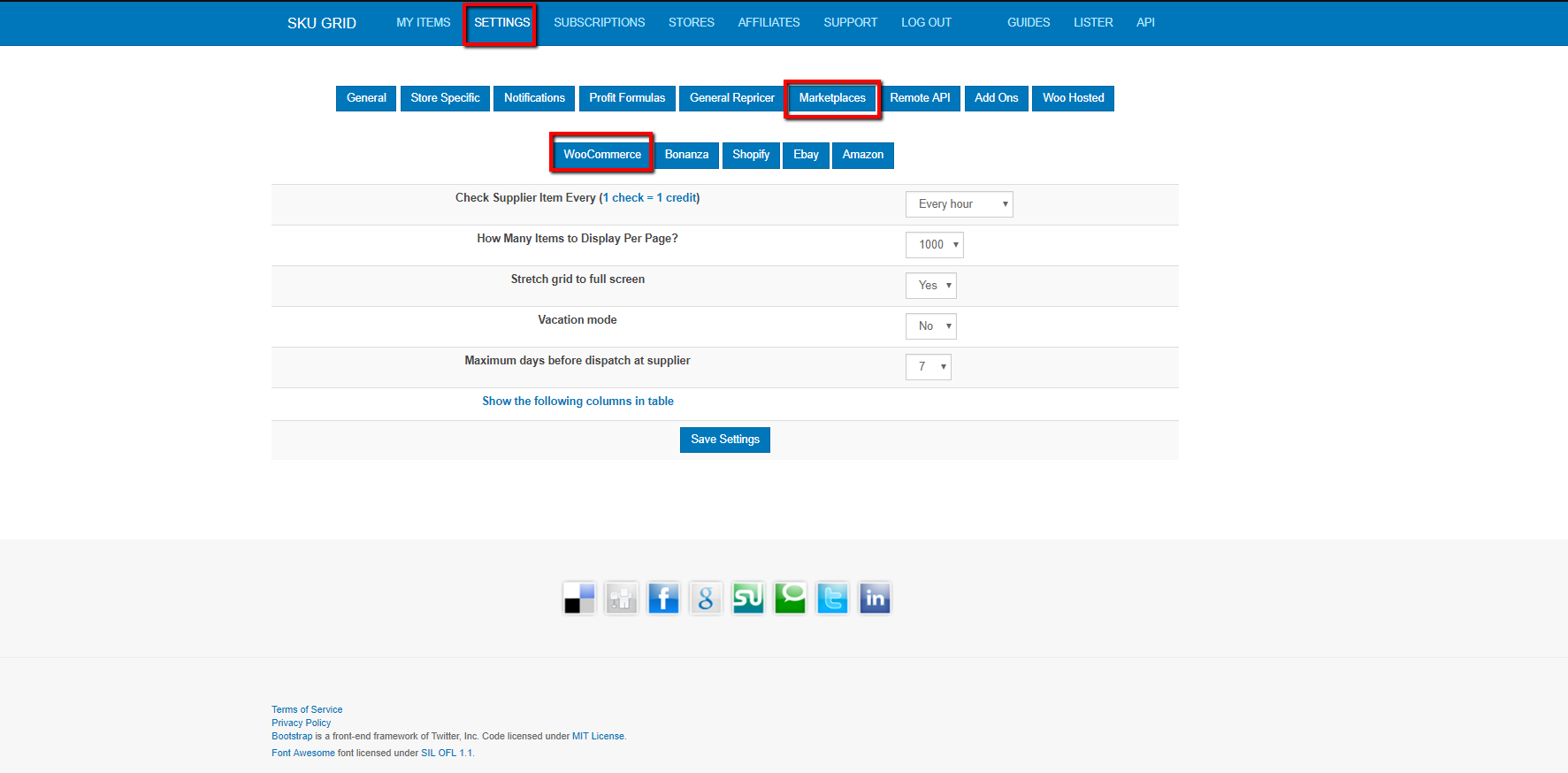Switch to the Store Specific tab
Viewport: 1568px width, 773px height.
point(445,98)
